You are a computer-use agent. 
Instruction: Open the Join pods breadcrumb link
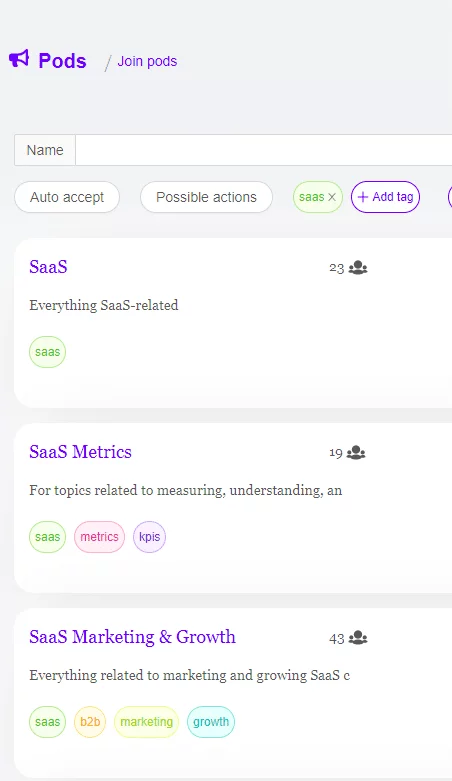coord(147,61)
